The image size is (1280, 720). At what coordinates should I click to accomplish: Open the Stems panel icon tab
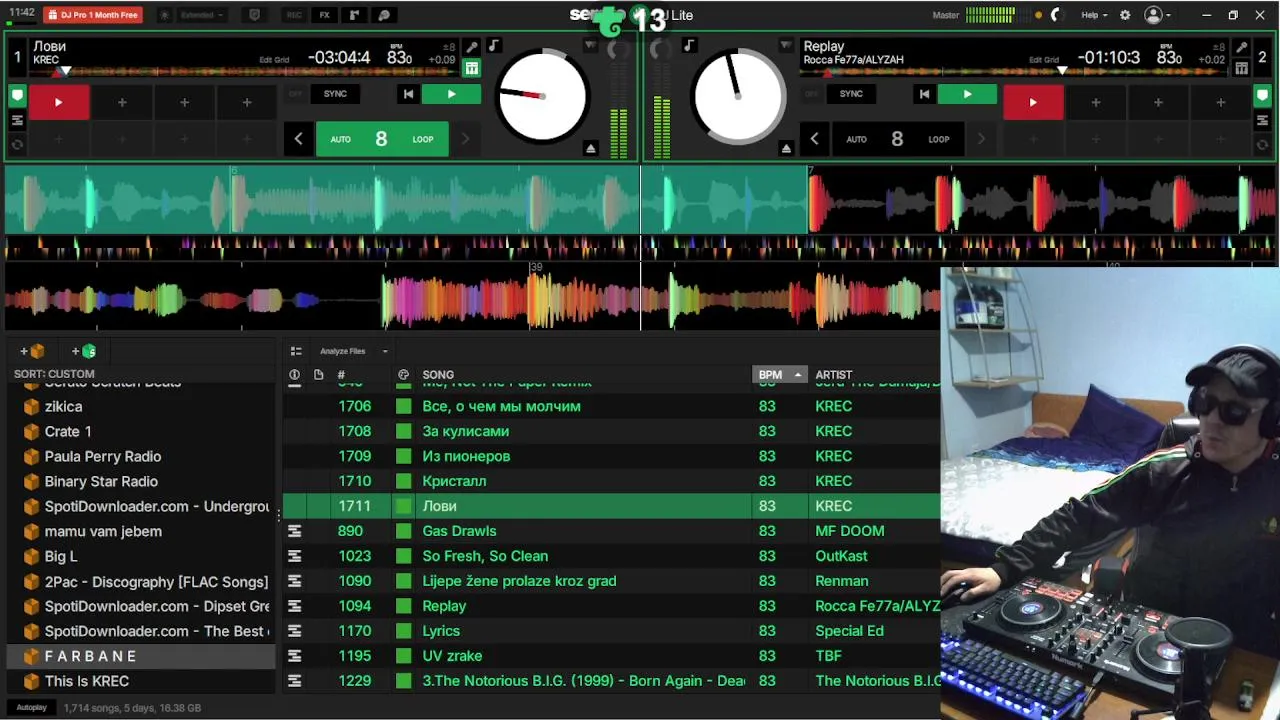[x=384, y=15]
